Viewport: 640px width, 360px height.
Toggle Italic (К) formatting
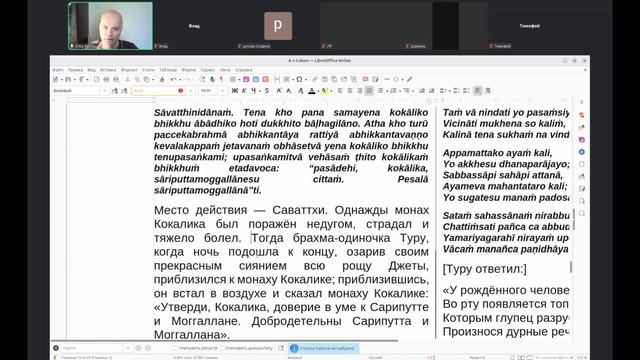244,91
